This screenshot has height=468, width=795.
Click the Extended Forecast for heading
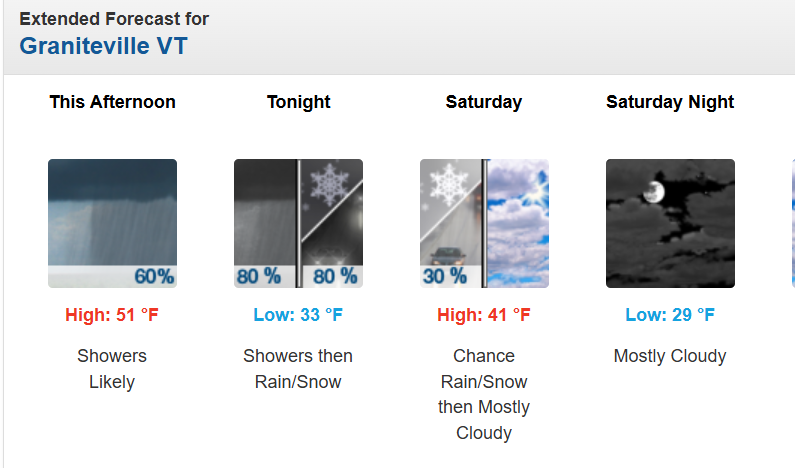pyautogui.click(x=115, y=19)
